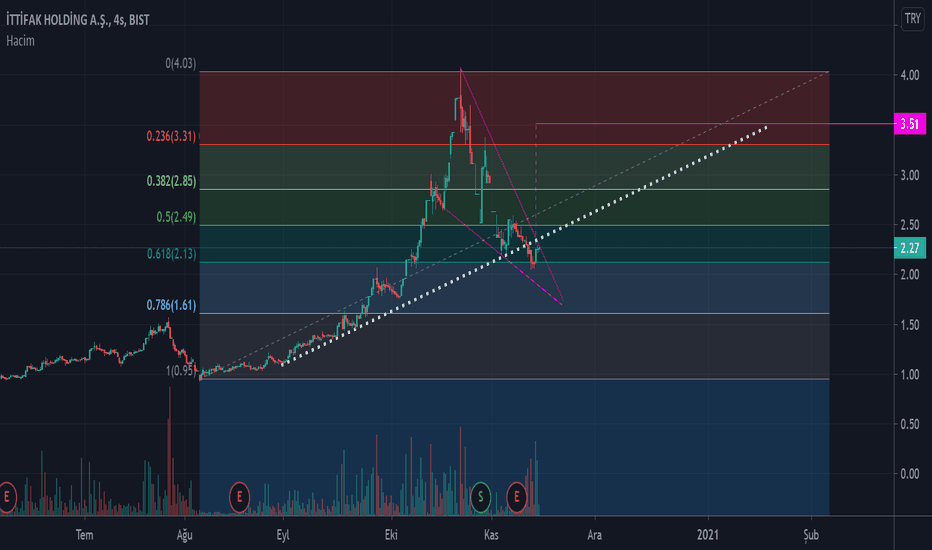Click the 2.50 price axis tick

point(909,225)
